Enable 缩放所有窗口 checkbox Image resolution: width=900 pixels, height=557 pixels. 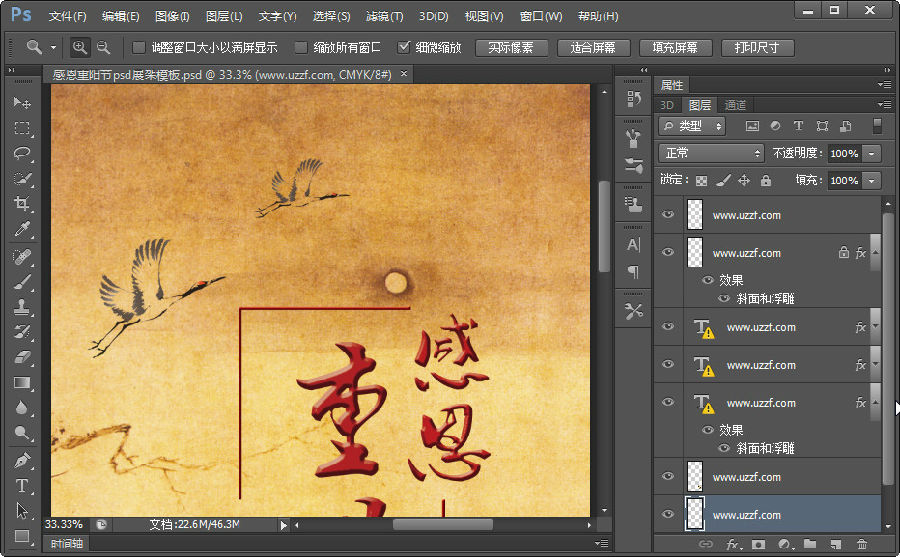[301, 47]
